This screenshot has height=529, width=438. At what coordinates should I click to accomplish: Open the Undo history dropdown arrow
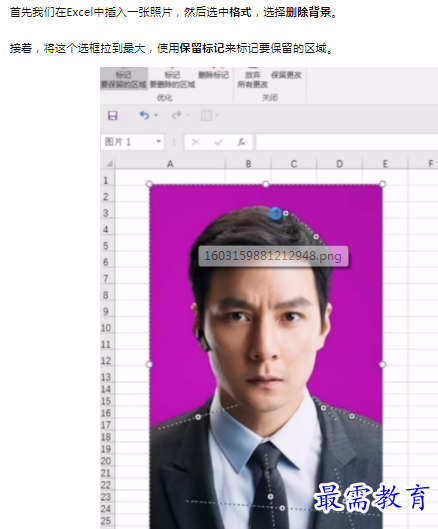point(156,115)
